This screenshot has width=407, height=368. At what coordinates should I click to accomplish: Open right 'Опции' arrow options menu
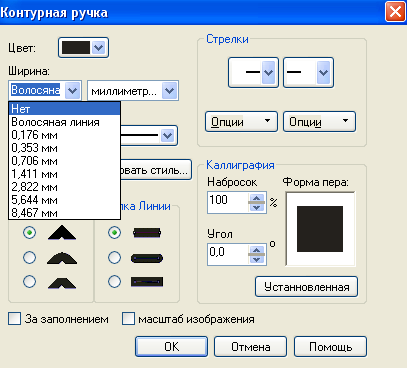tap(319, 122)
